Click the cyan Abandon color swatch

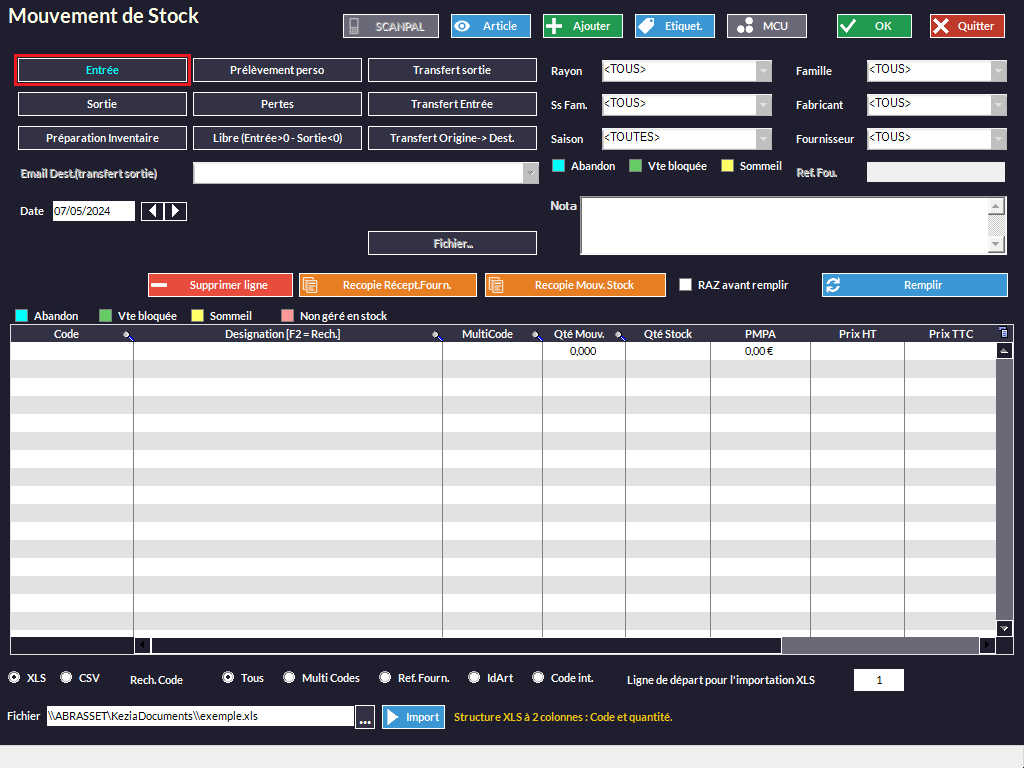pos(558,166)
